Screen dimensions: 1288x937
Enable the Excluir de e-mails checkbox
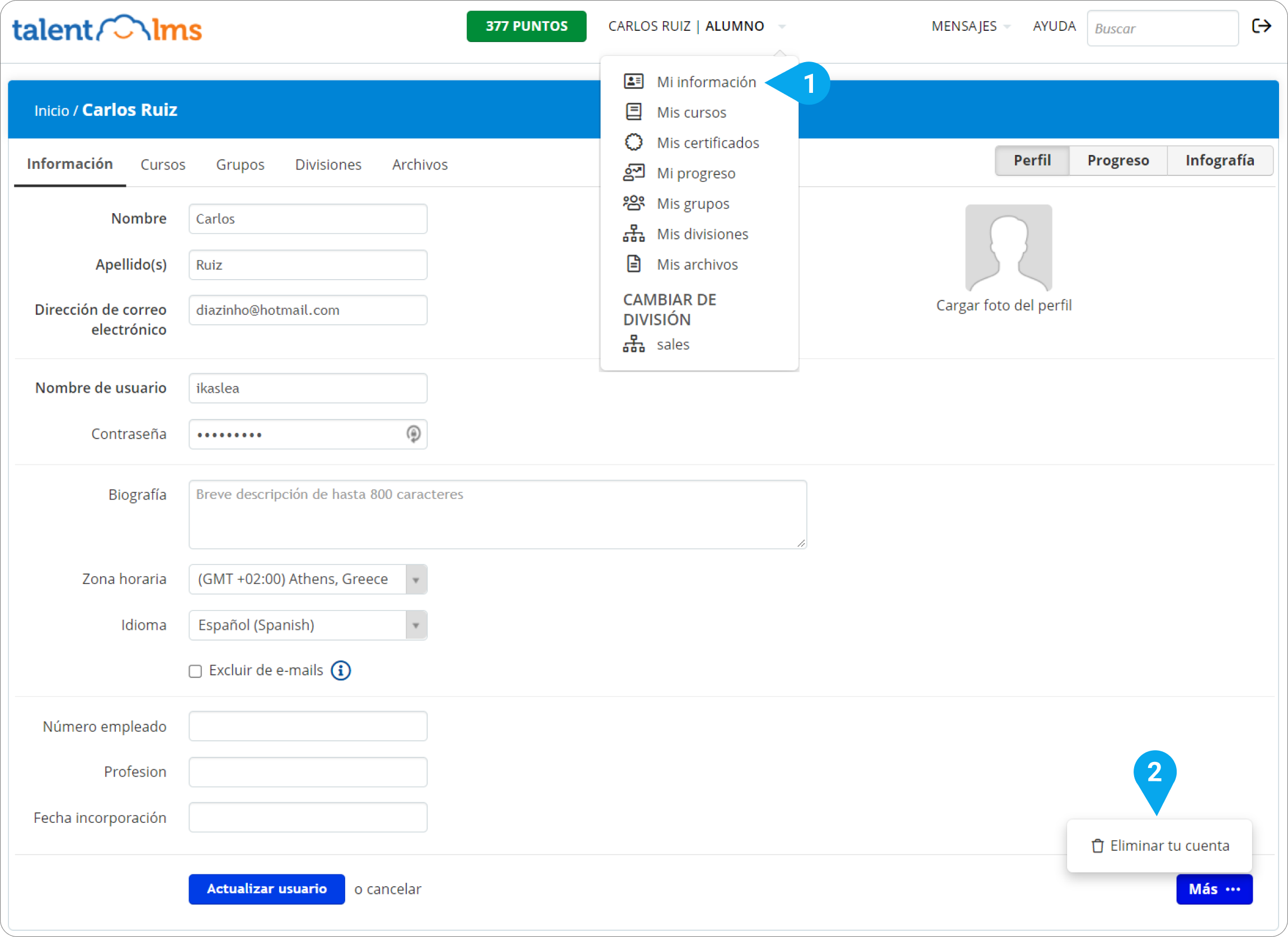195,671
